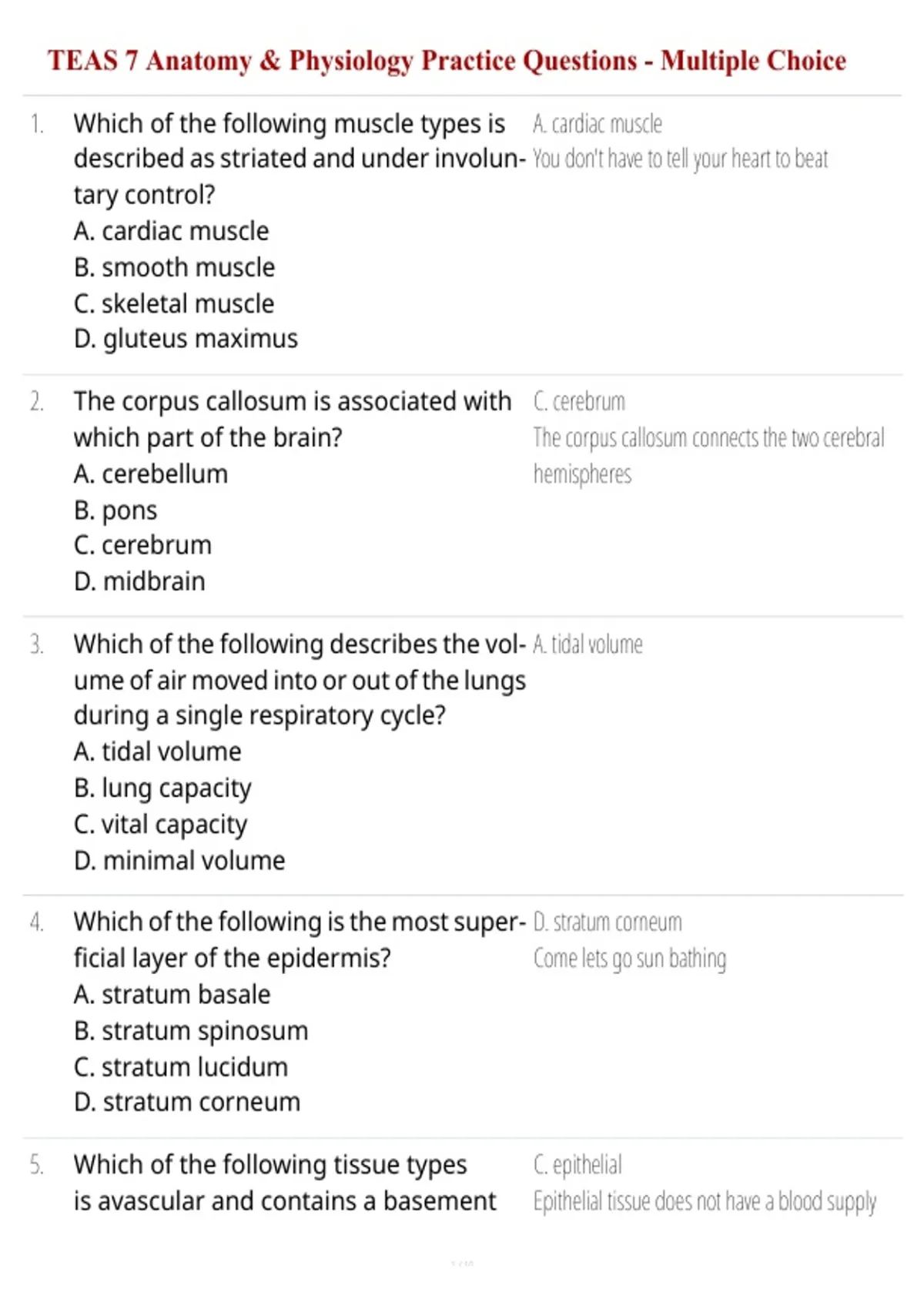Select option C. vital capacity

click(x=161, y=825)
